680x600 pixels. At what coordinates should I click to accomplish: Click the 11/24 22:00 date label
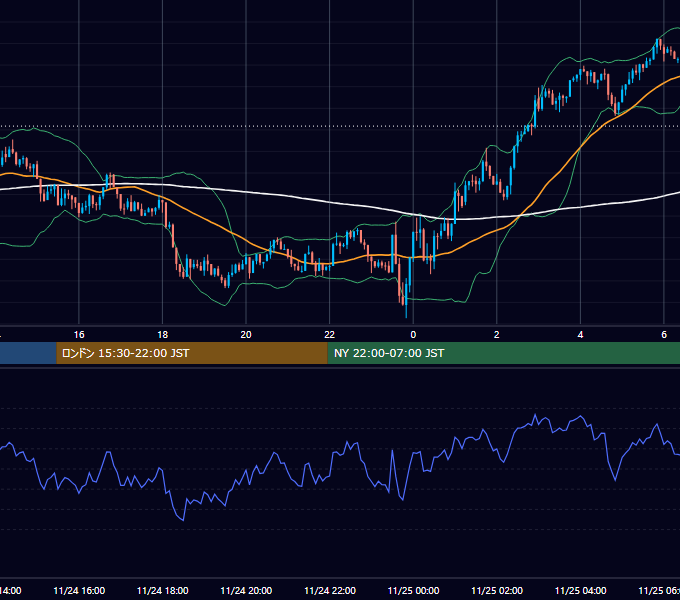(x=330, y=590)
